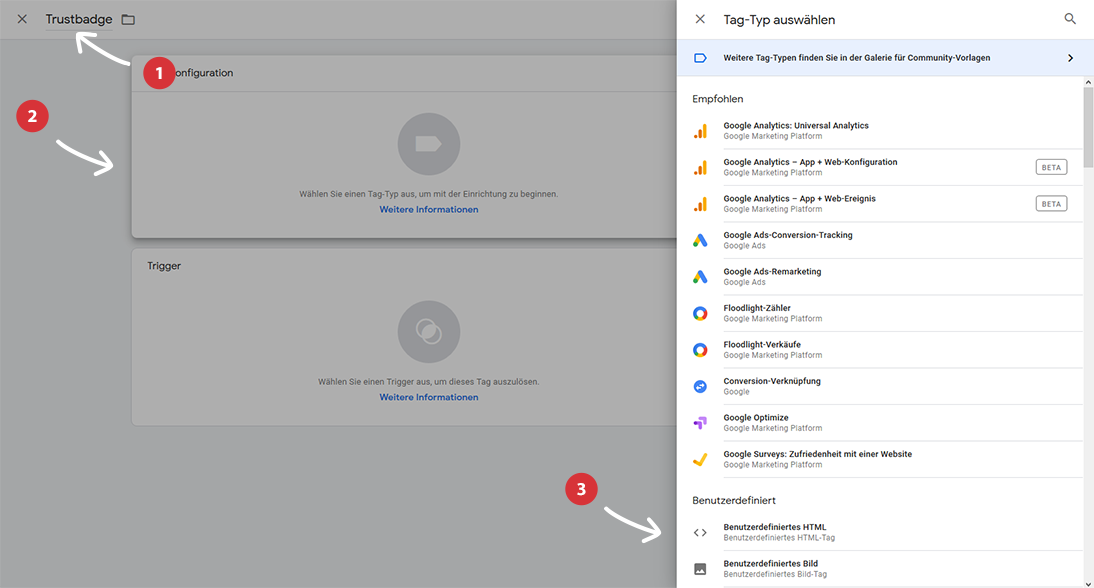Click the Benutzerdefiniertes HTML code icon
The image size is (1094, 588).
(x=700, y=533)
